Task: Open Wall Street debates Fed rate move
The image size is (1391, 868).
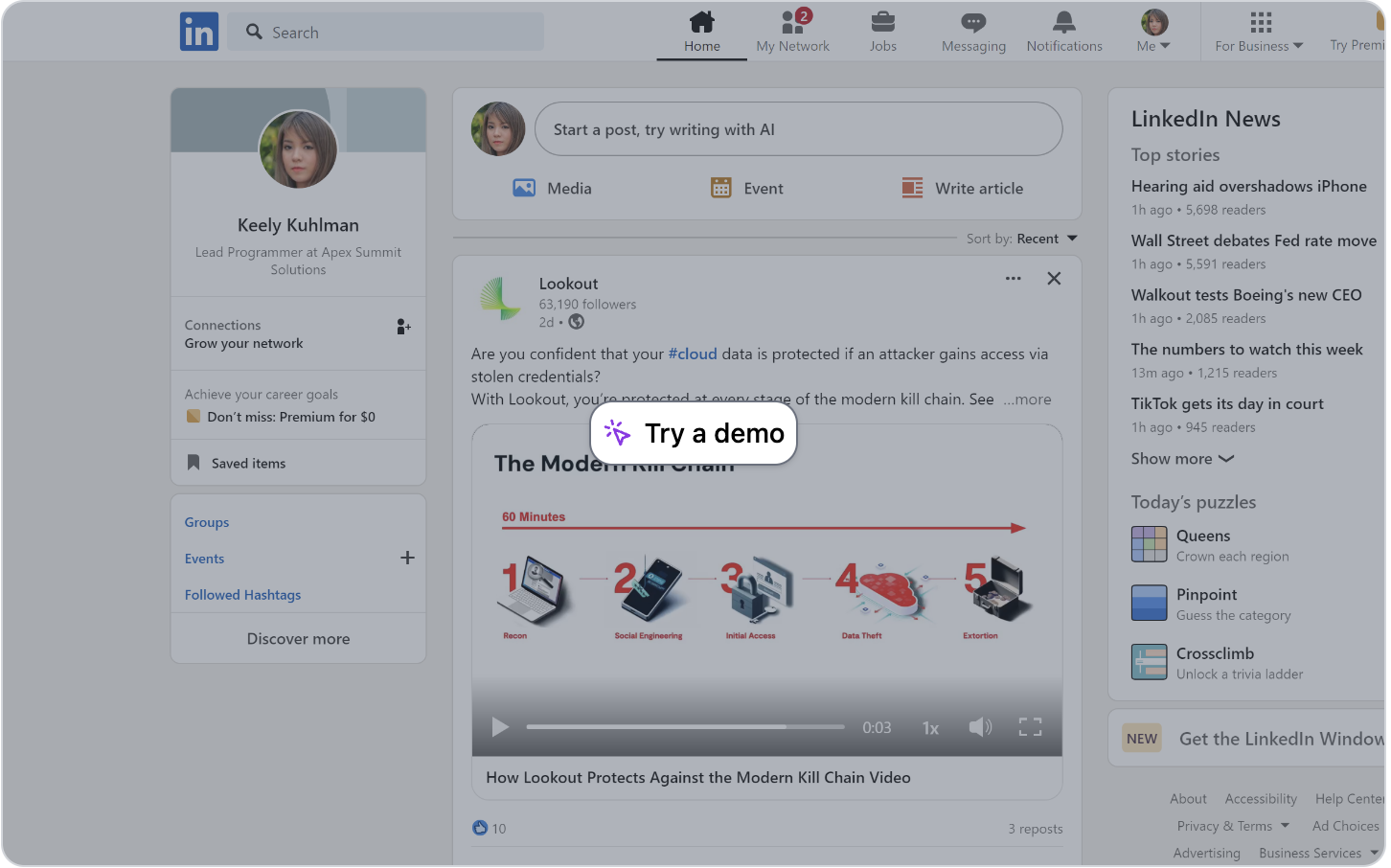Action: 1253,240
